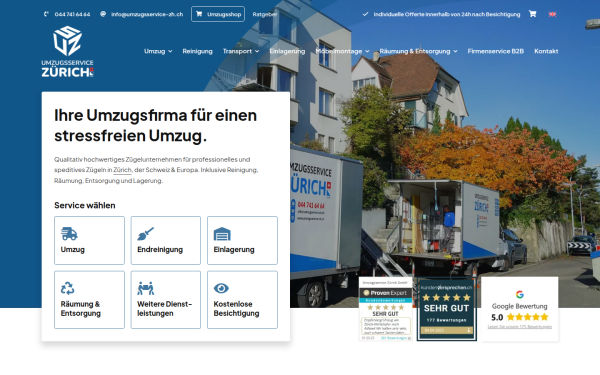This screenshot has height=375, width=600.
Task: Select the Endreinigung service card
Action: [166, 240]
